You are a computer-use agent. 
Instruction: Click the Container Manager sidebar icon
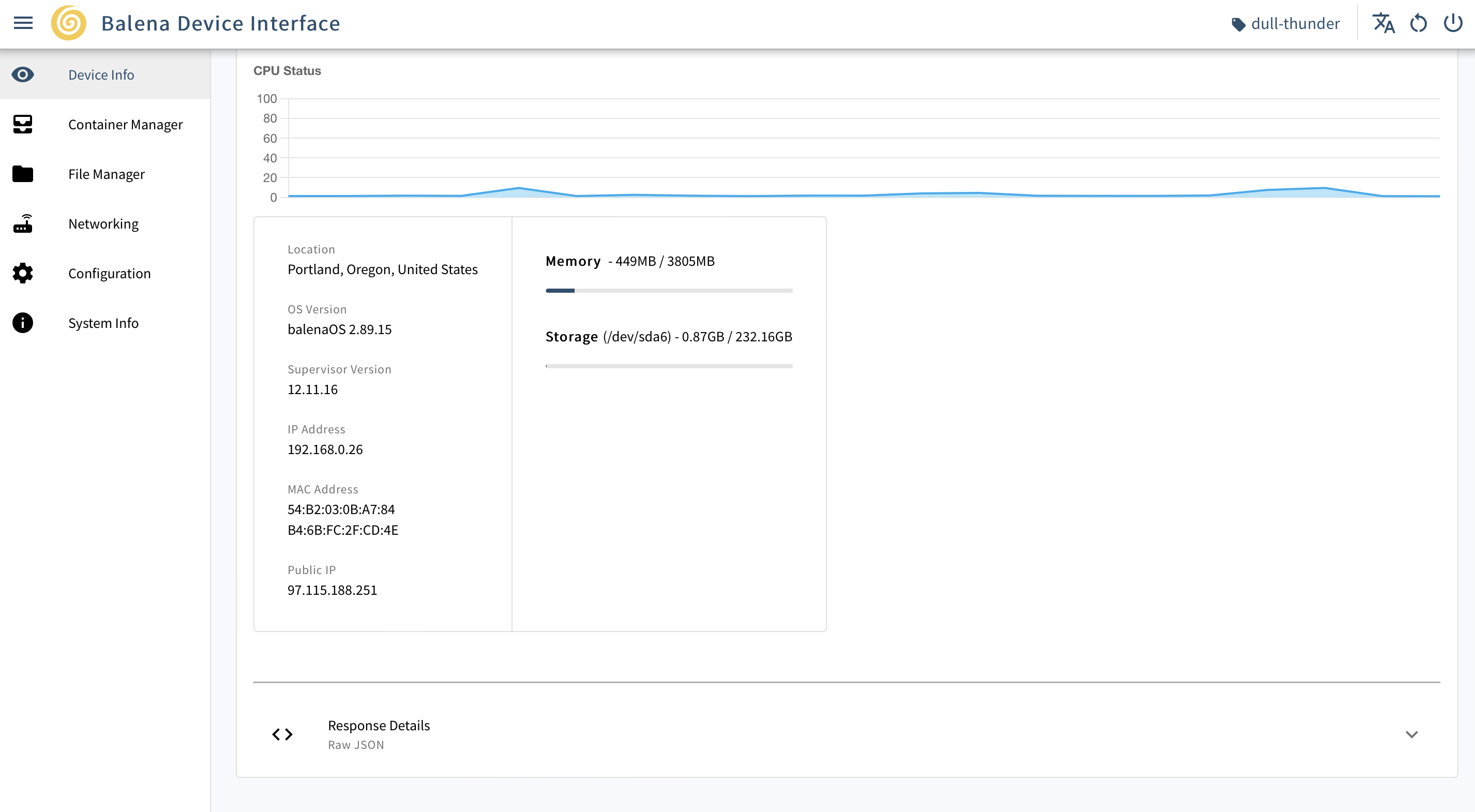tap(23, 124)
